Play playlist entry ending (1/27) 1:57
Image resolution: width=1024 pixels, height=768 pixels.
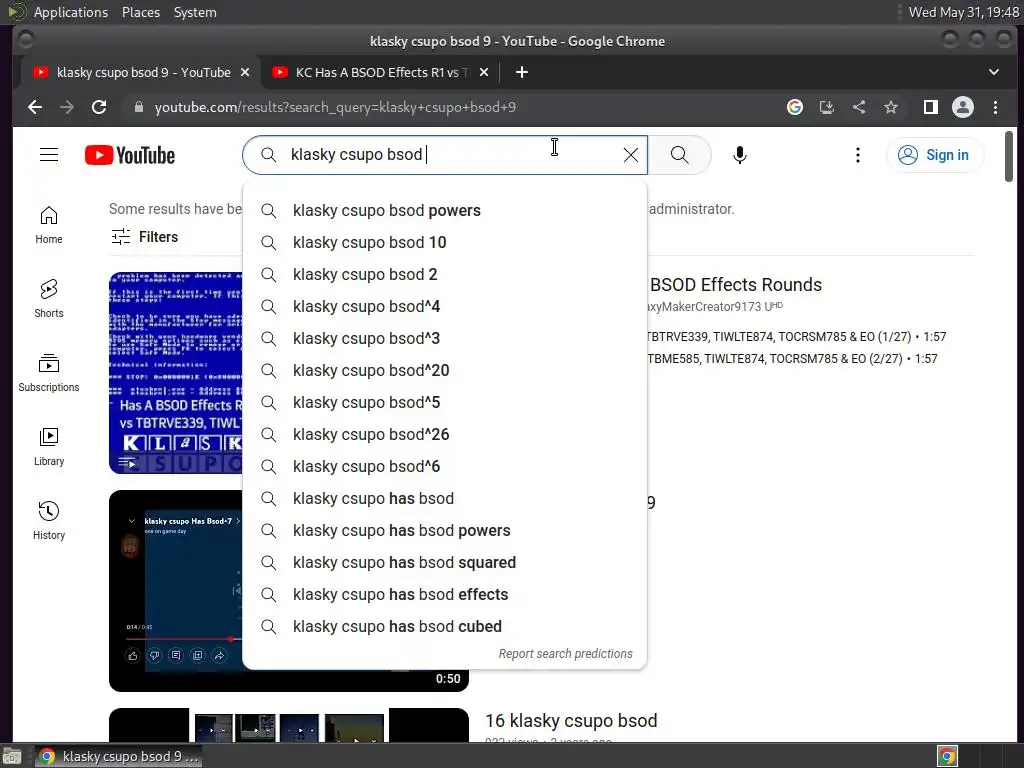[797, 337]
